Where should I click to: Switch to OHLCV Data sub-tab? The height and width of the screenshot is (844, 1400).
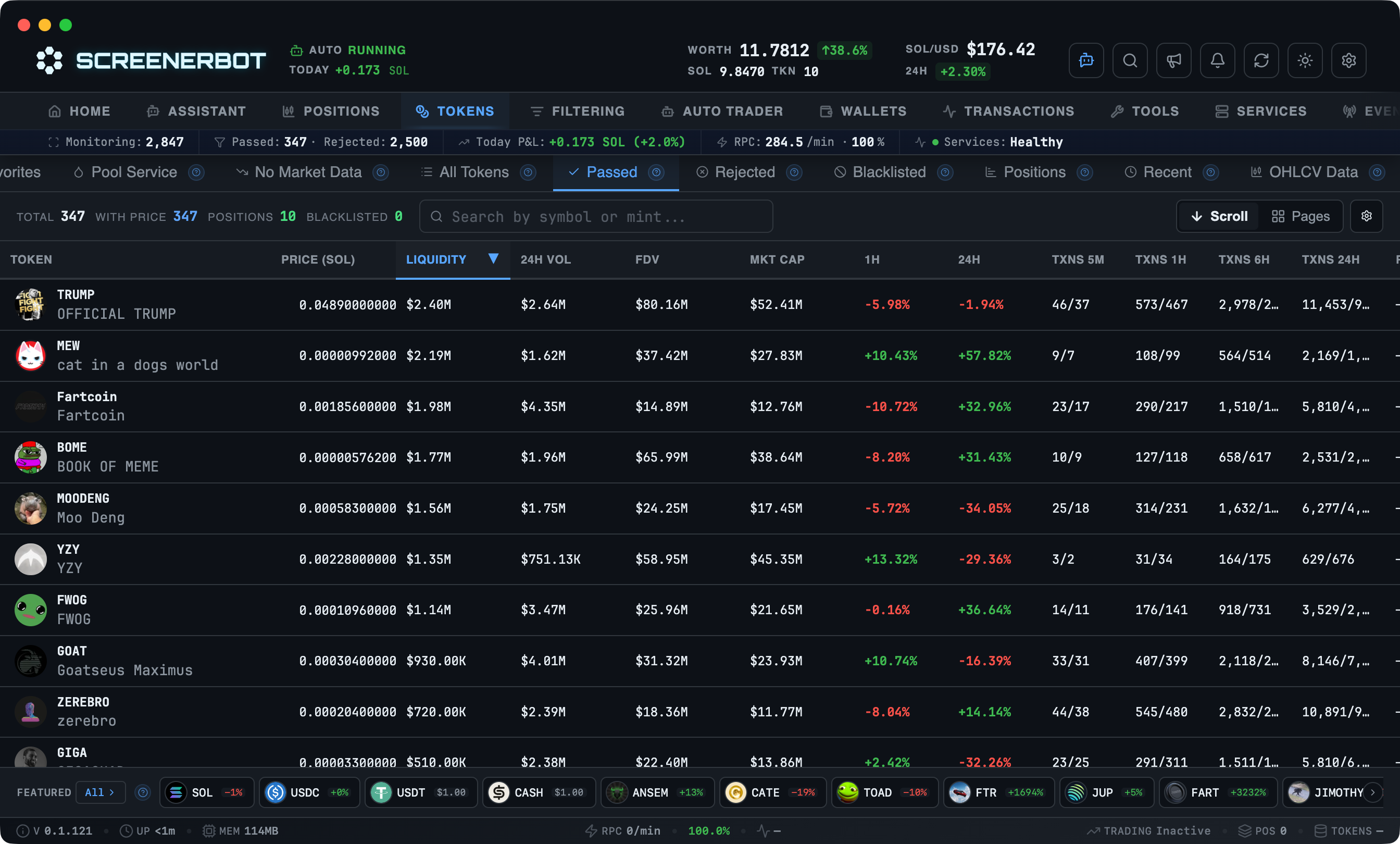pyautogui.click(x=1305, y=172)
